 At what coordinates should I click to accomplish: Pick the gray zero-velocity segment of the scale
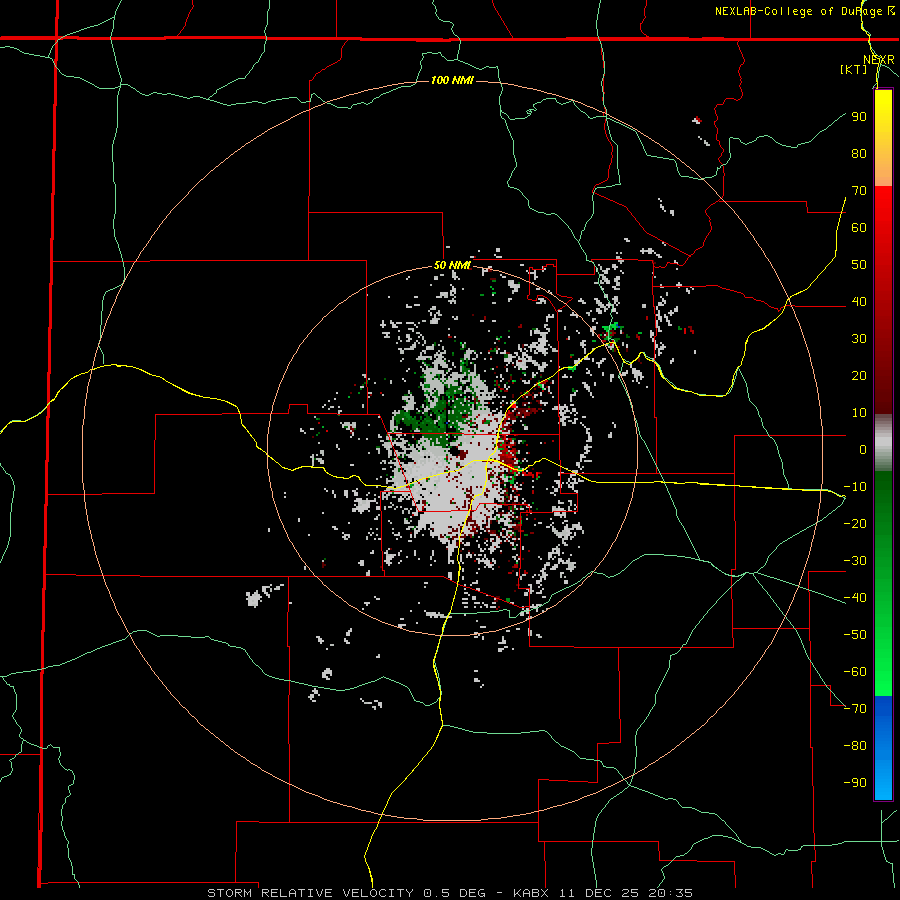point(883,442)
